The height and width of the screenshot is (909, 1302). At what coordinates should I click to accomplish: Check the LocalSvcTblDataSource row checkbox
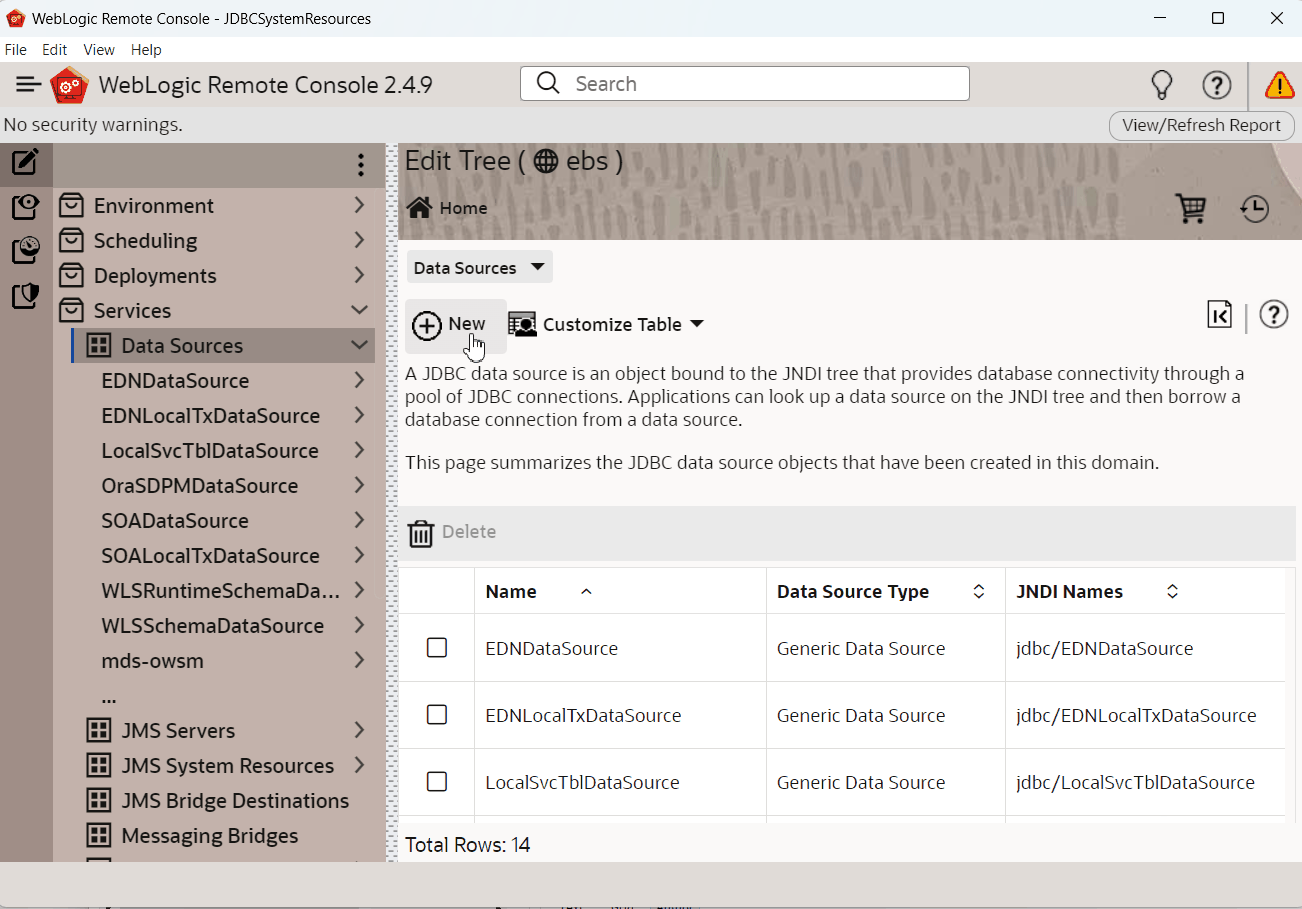(x=437, y=782)
